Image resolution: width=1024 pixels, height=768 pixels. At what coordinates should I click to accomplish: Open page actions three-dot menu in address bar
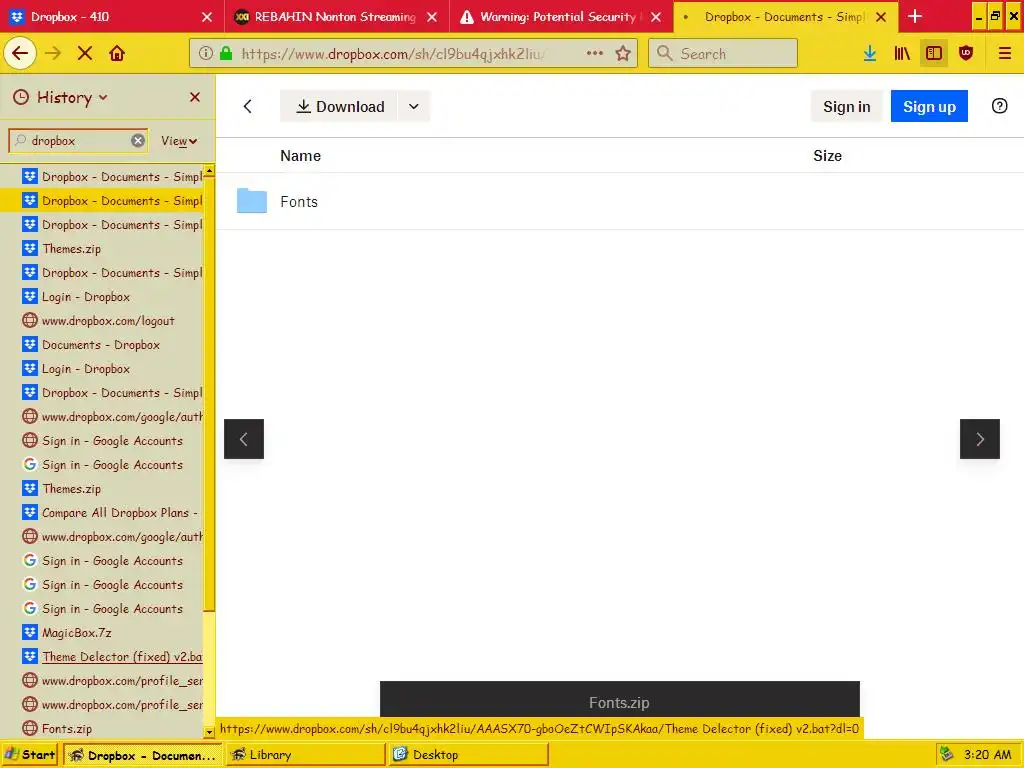point(594,54)
